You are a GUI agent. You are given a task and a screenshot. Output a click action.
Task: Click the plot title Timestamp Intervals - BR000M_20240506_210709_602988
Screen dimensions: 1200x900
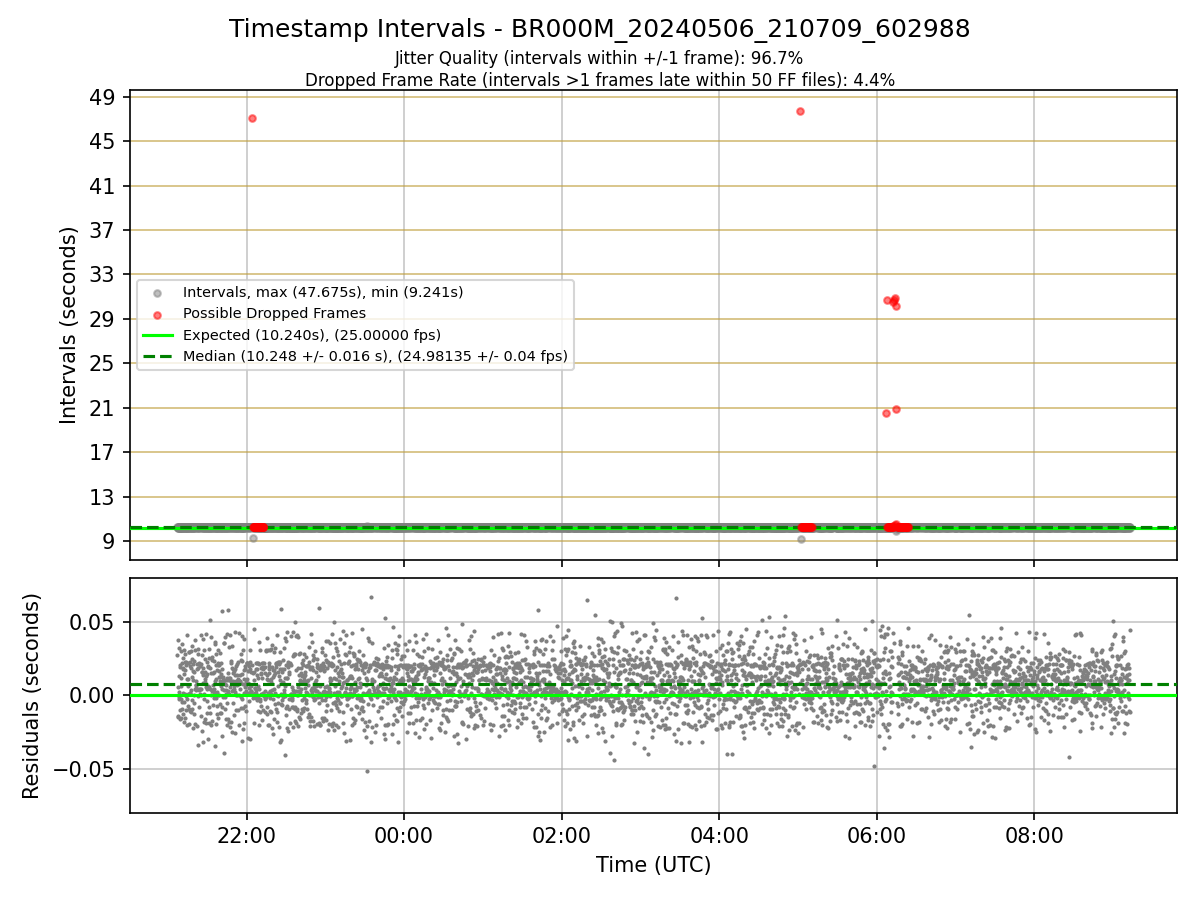(x=599, y=29)
